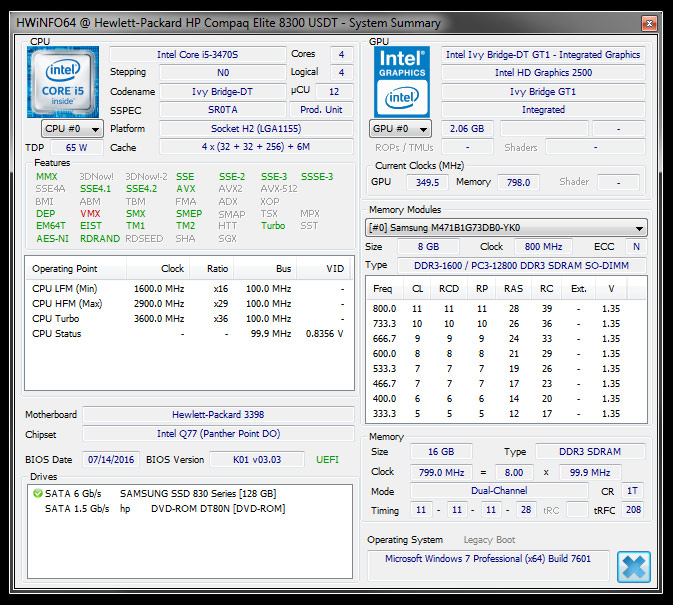The height and width of the screenshot is (605, 673).
Task: Click the AES-NI feature flag
Action: [52, 239]
